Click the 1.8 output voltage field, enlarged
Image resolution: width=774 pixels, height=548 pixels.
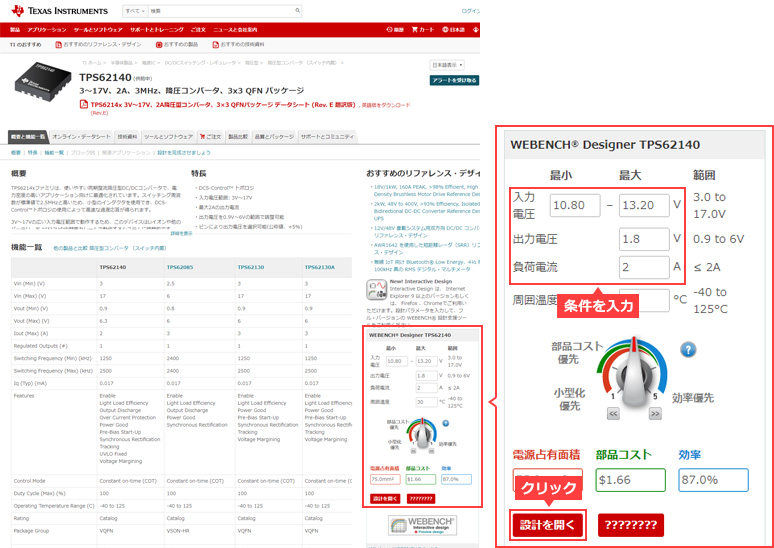[x=644, y=239]
